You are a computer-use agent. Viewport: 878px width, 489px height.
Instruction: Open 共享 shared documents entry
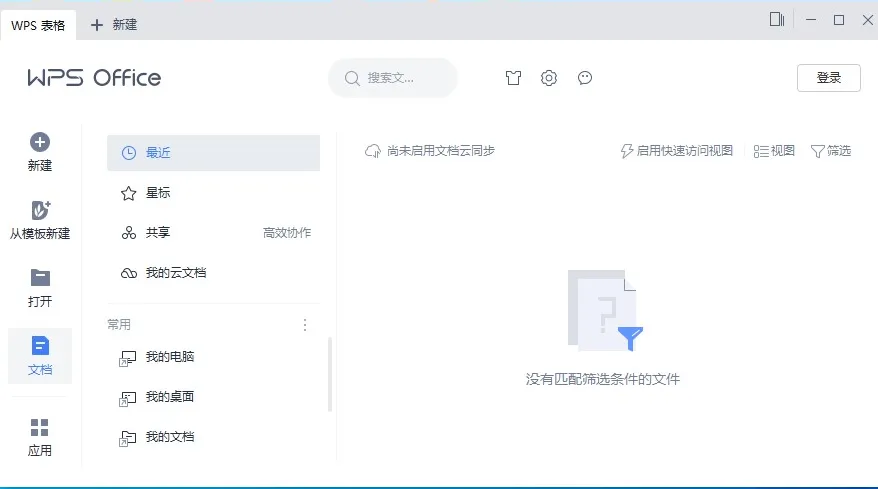(x=213, y=232)
